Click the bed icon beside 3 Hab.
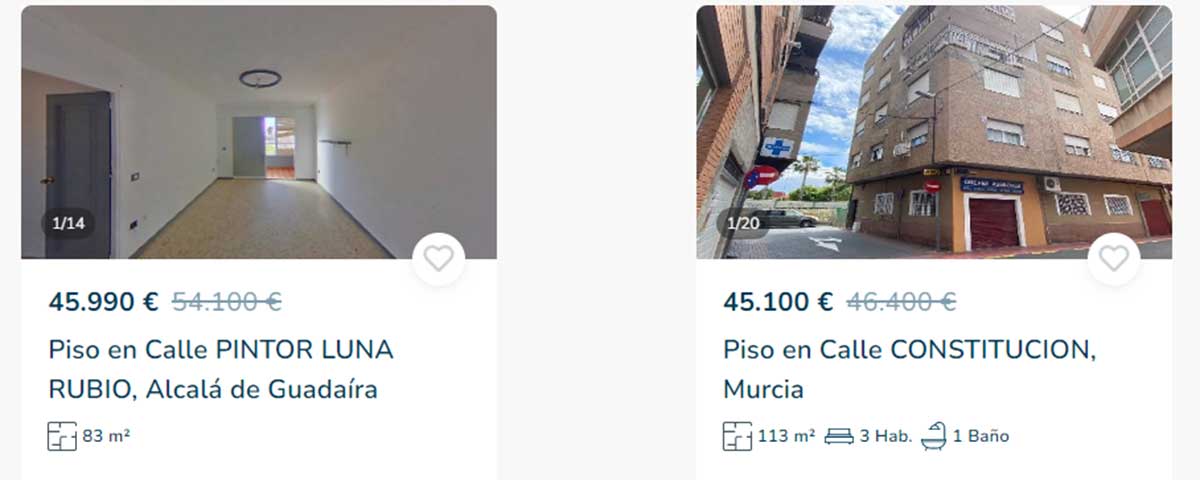This screenshot has height=480, width=1200. coord(839,436)
